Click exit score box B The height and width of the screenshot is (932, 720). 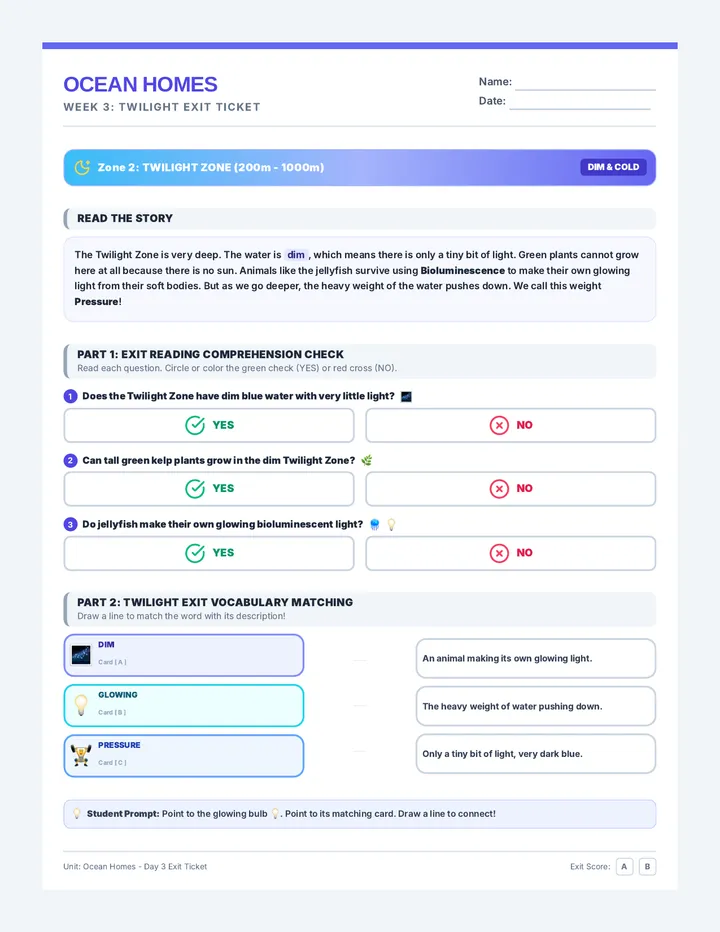(x=647, y=867)
